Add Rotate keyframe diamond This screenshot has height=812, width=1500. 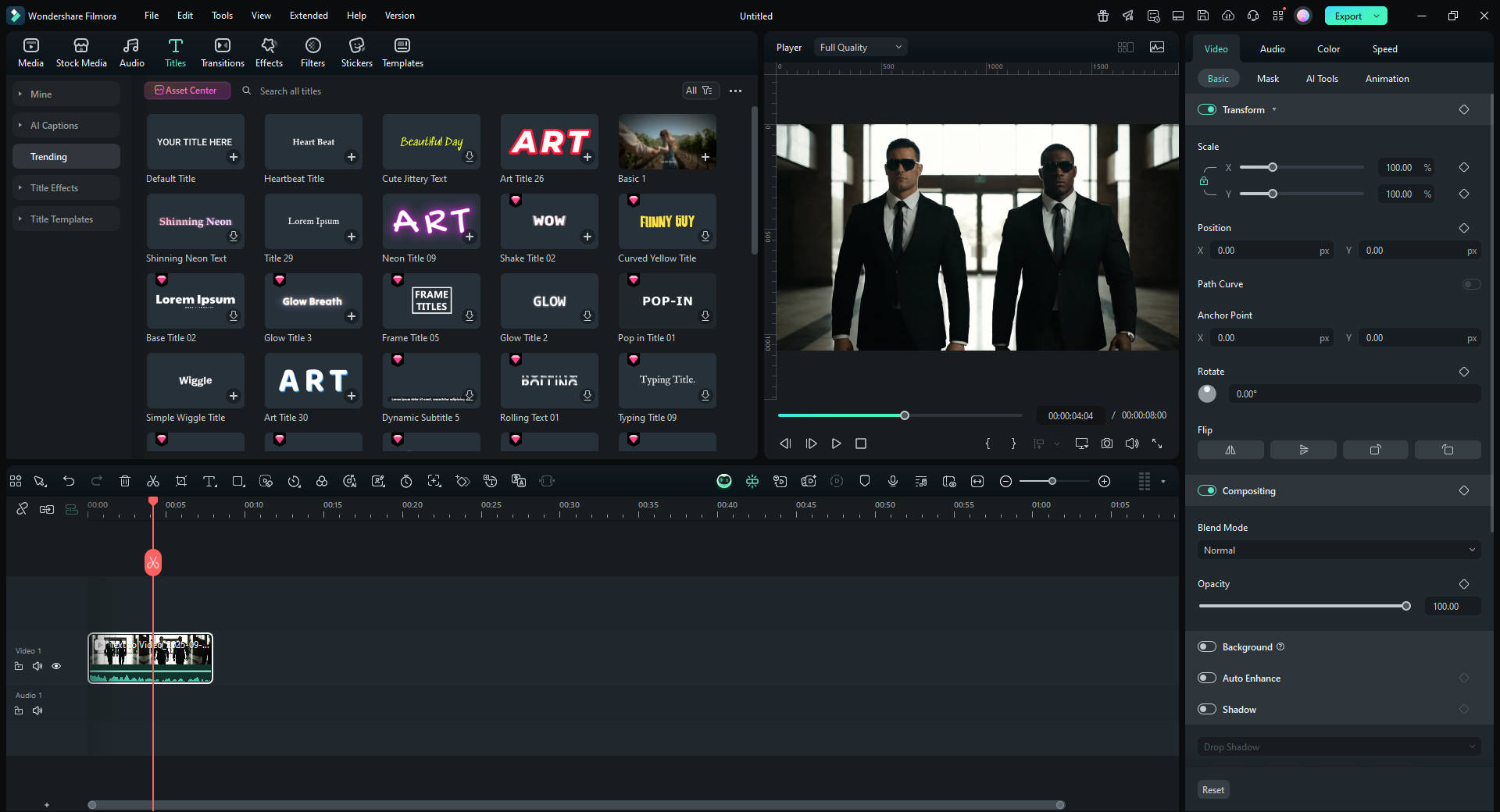[x=1464, y=372]
